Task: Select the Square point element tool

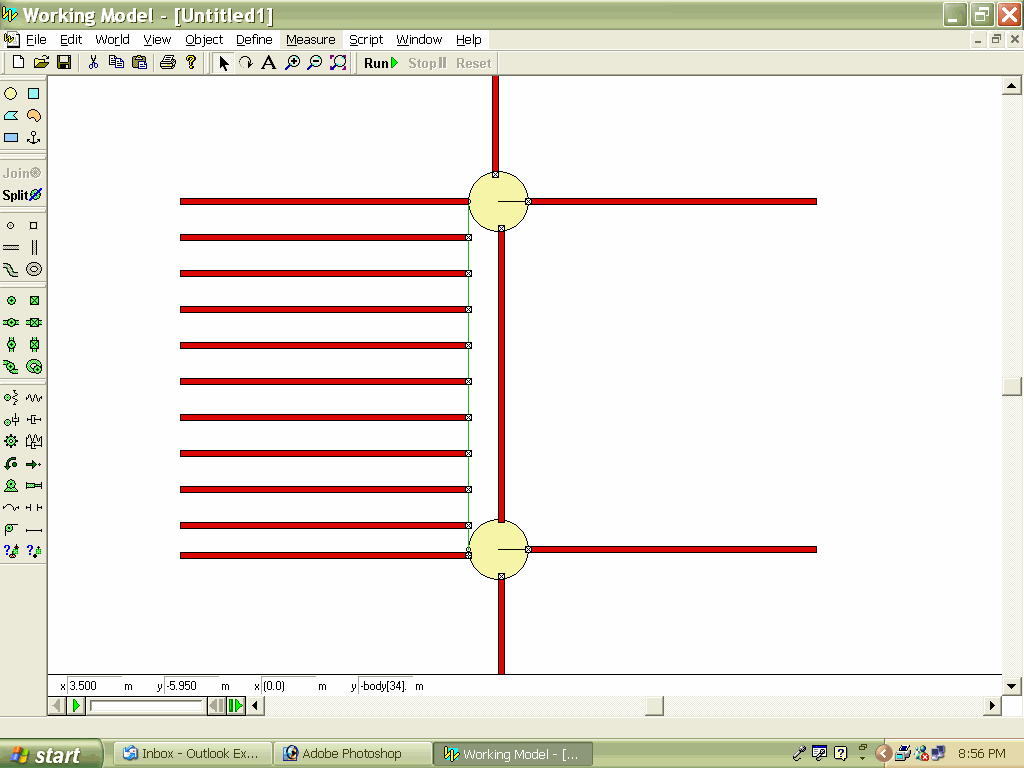Action: (33, 225)
